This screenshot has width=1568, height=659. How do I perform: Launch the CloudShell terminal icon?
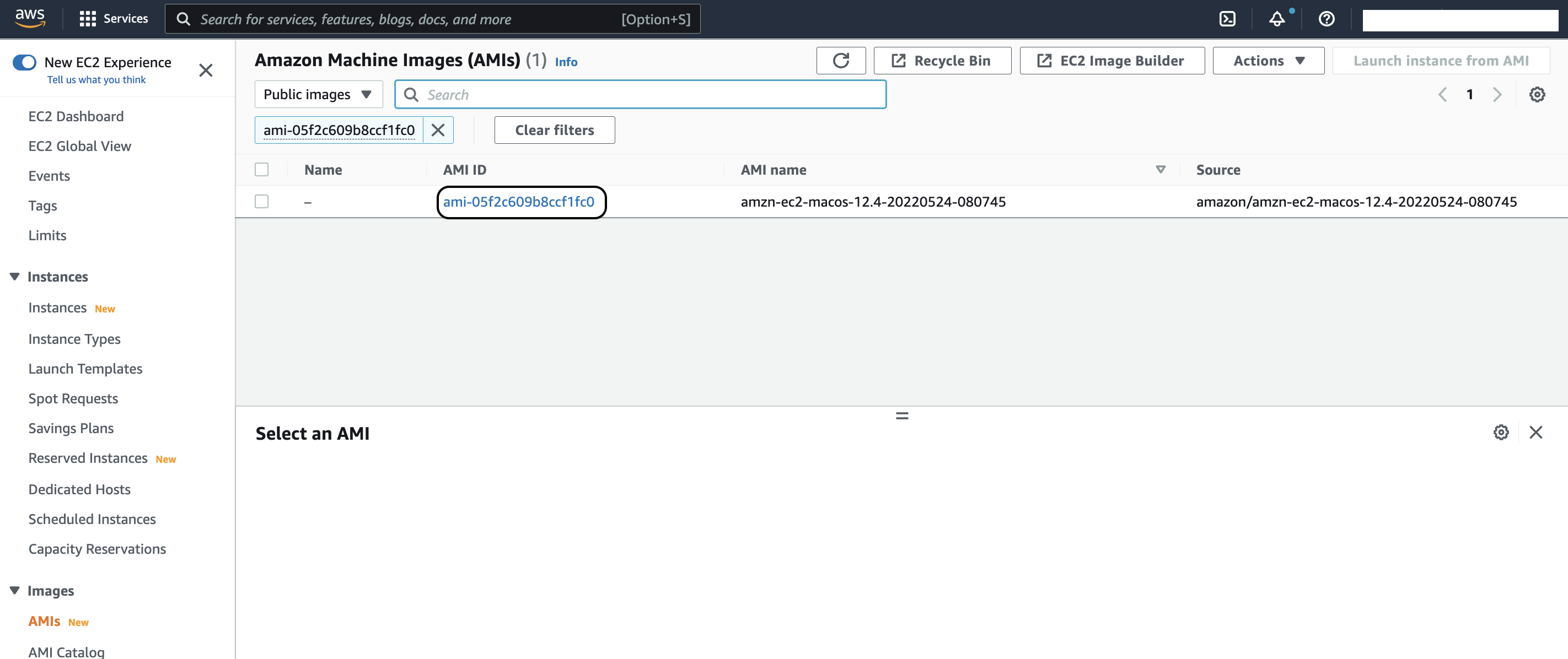pyautogui.click(x=1227, y=19)
